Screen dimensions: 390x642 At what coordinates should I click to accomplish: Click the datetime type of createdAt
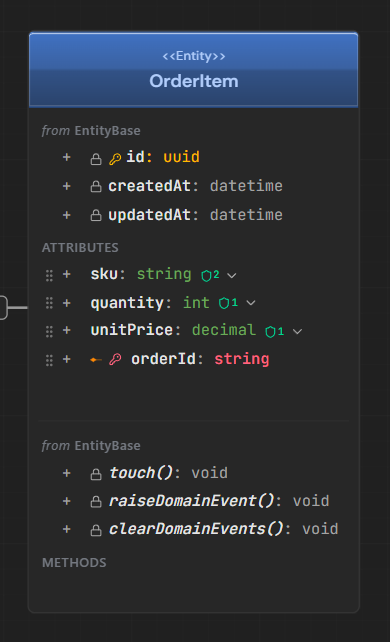pyautogui.click(x=246, y=186)
